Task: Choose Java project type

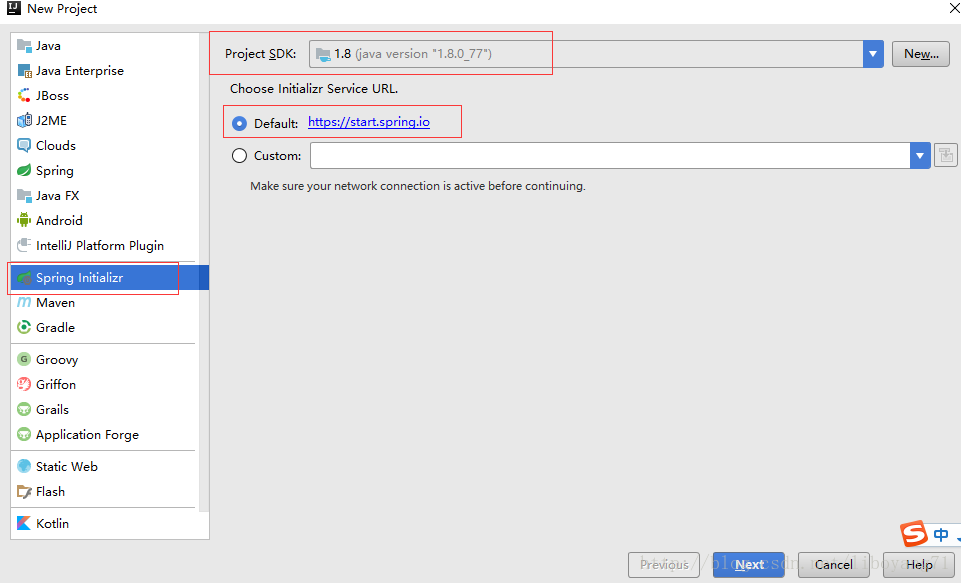Action: (105, 45)
